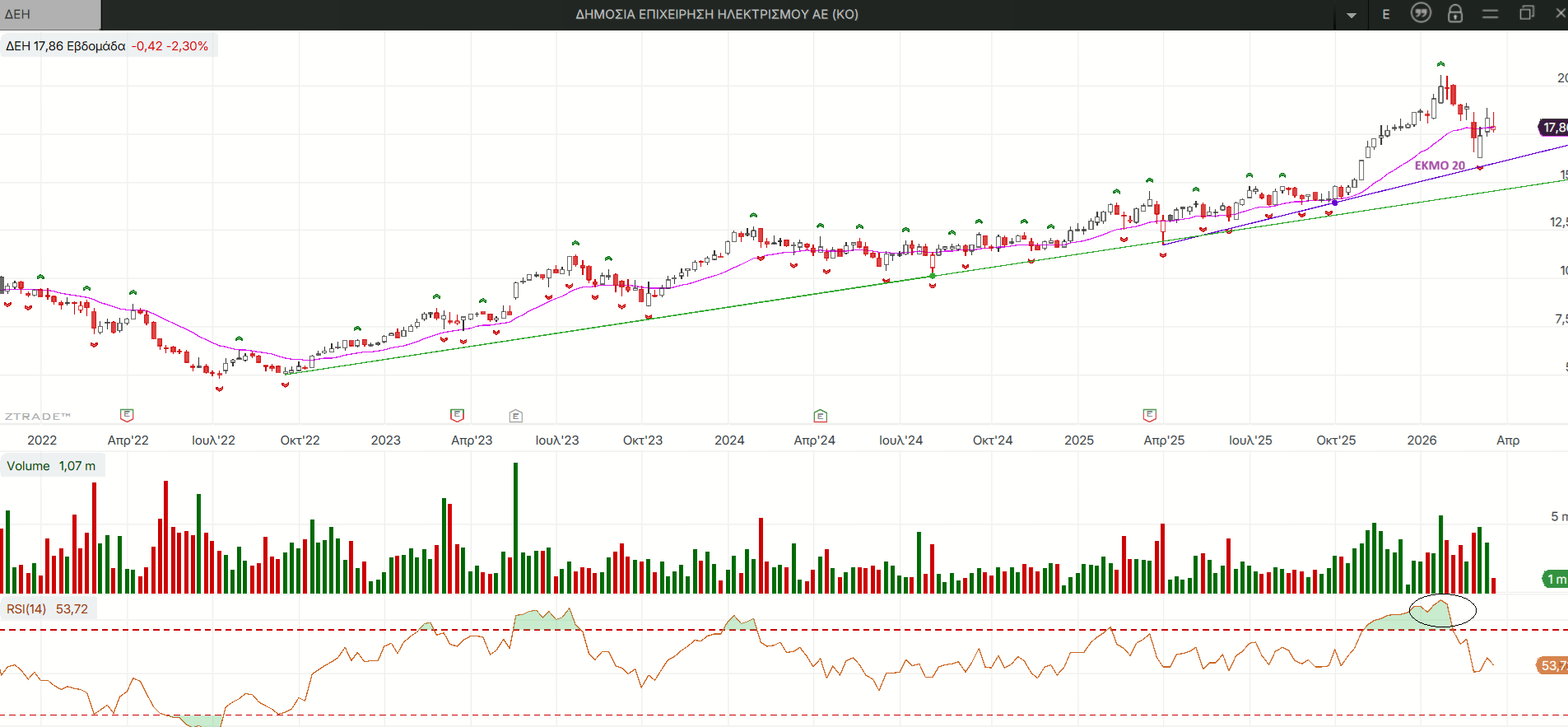Select the EKMO 20 moving average label
The height and width of the screenshot is (727, 1568).
[1440, 165]
